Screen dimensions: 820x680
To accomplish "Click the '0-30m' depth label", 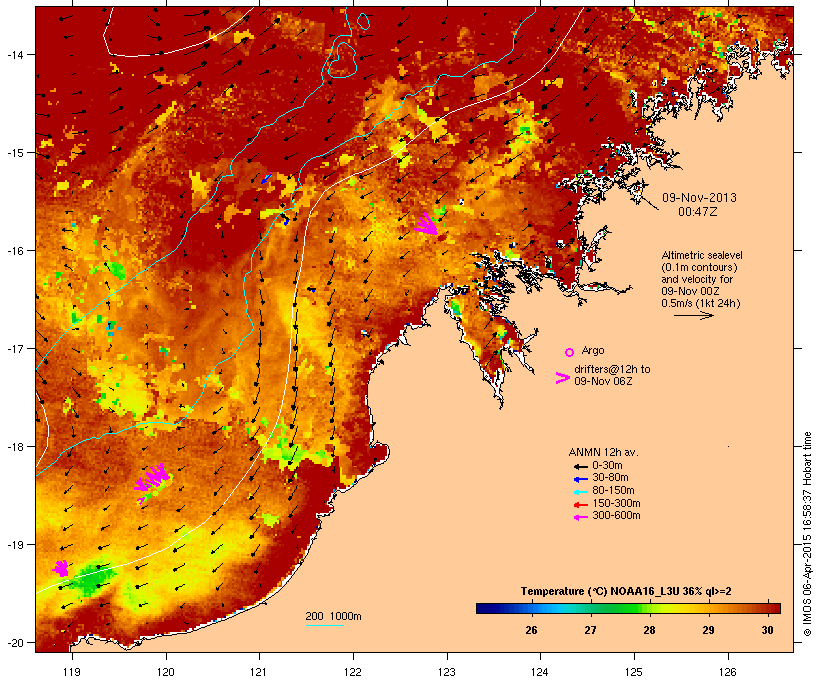I will point(607,466).
